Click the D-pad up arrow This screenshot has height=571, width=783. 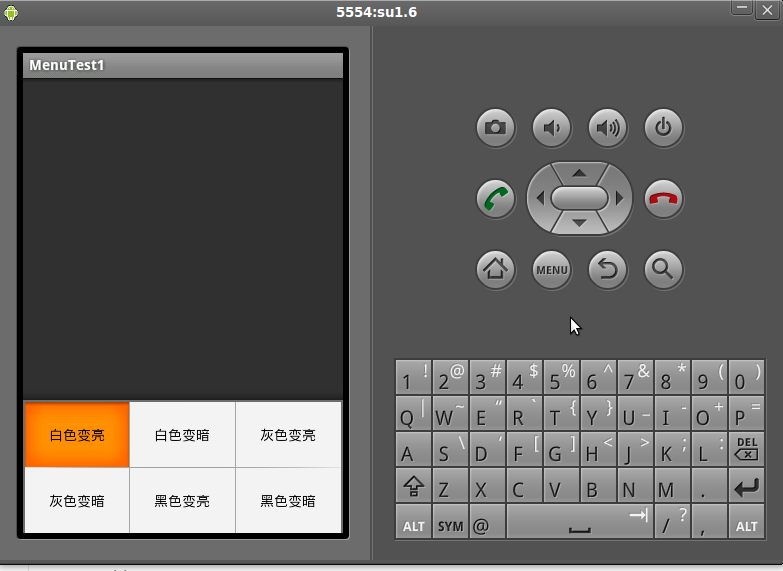pyautogui.click(x=579, y=173)
